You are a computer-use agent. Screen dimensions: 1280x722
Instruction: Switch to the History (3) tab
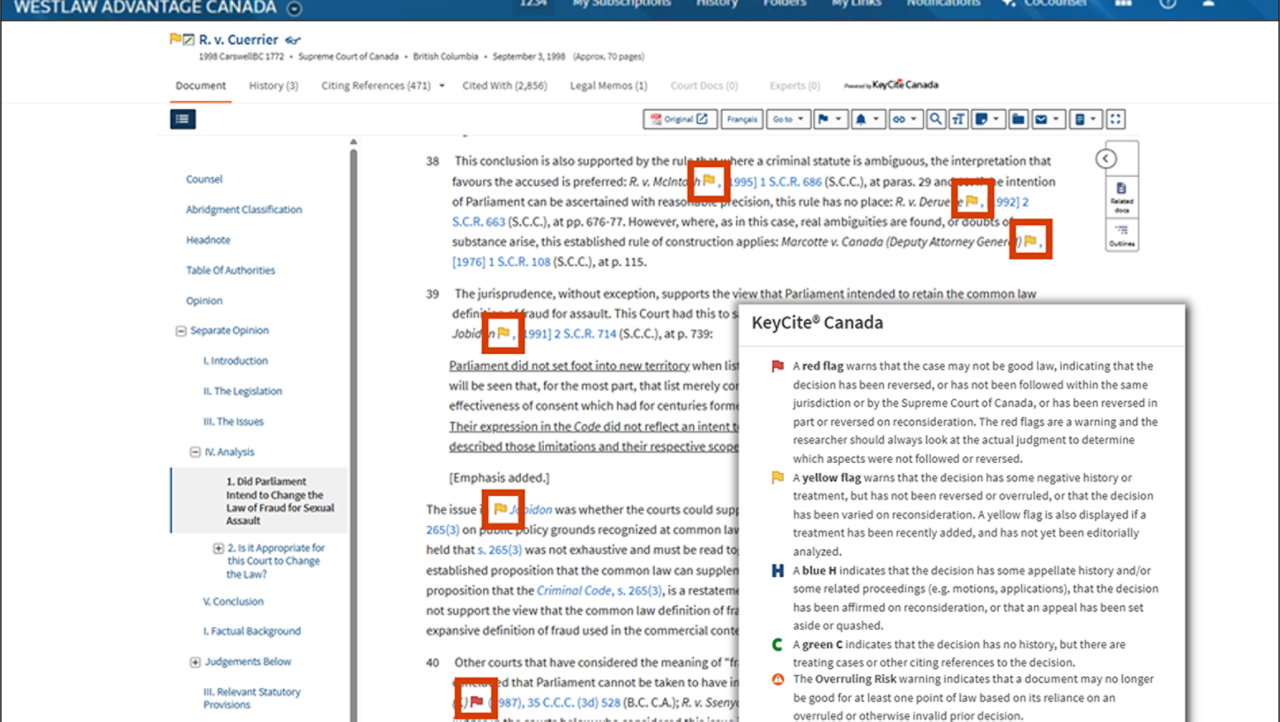(273, 86)
